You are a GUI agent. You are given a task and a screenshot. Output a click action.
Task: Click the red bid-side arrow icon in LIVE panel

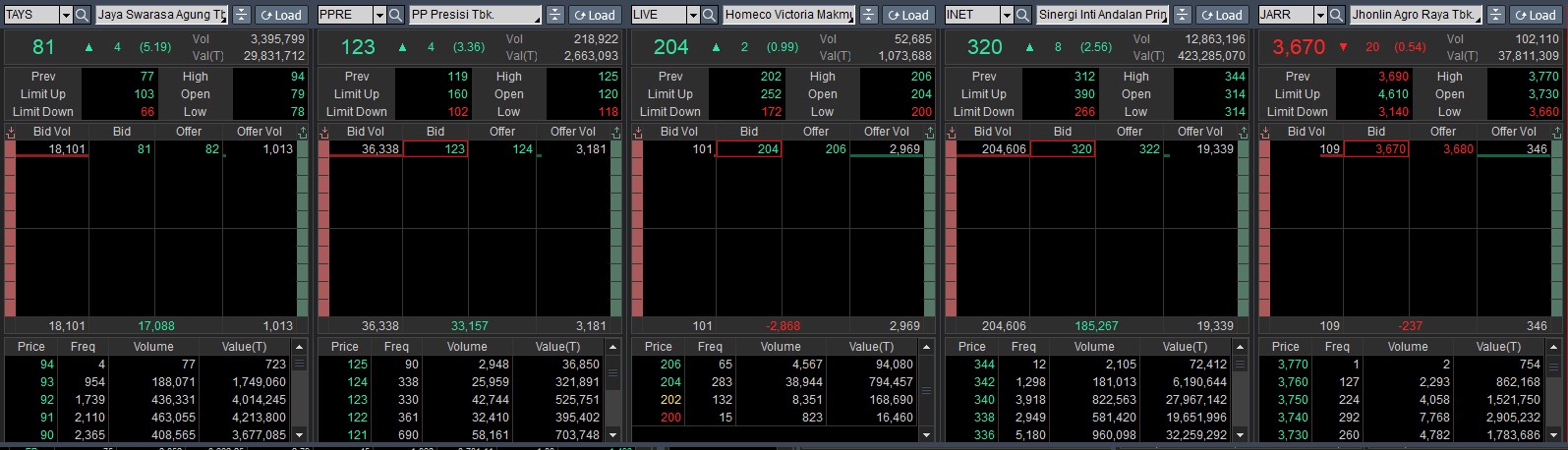[637, 132]
